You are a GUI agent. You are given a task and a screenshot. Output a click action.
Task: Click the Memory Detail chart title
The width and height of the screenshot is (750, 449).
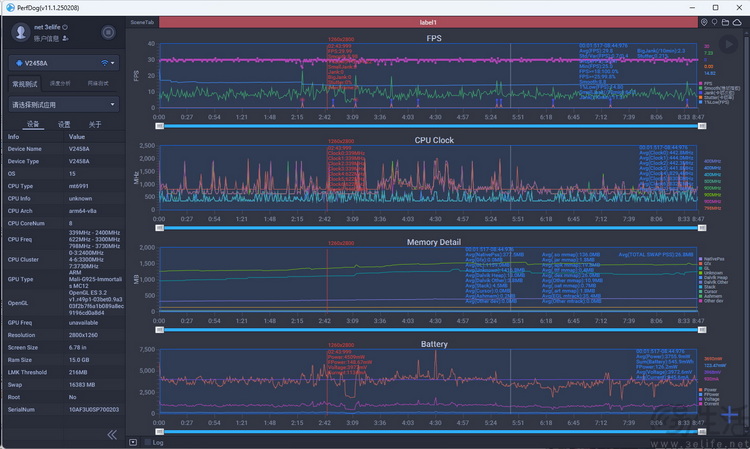[434, 242]
